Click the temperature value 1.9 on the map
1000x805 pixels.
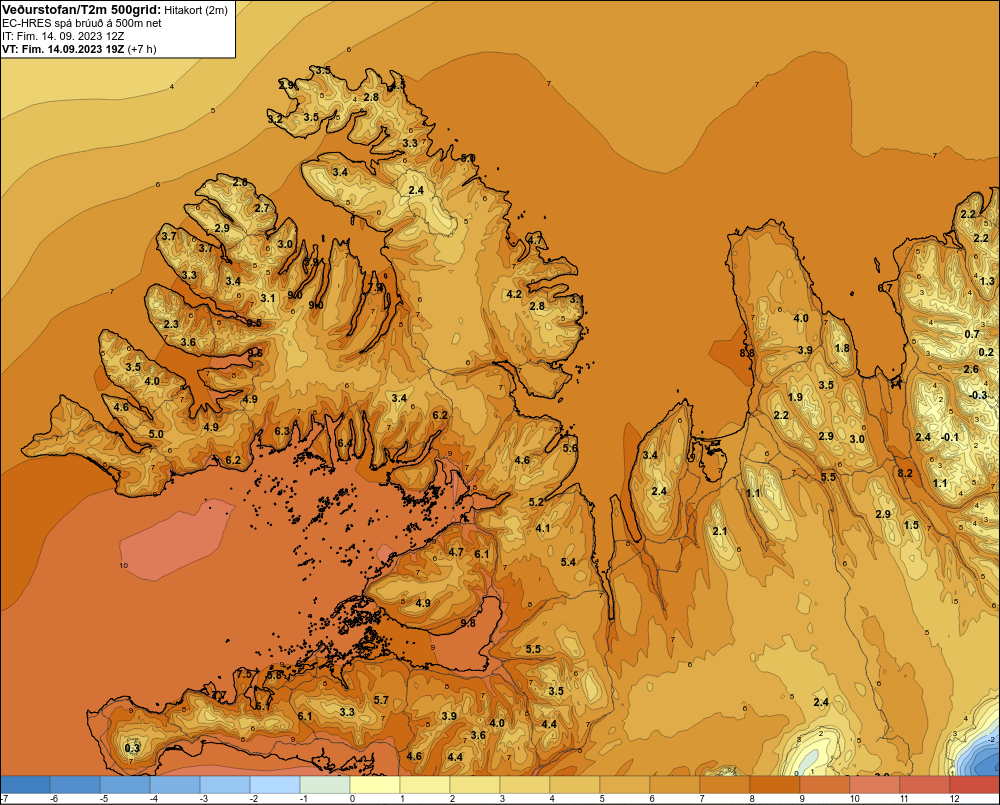[795, 397]
